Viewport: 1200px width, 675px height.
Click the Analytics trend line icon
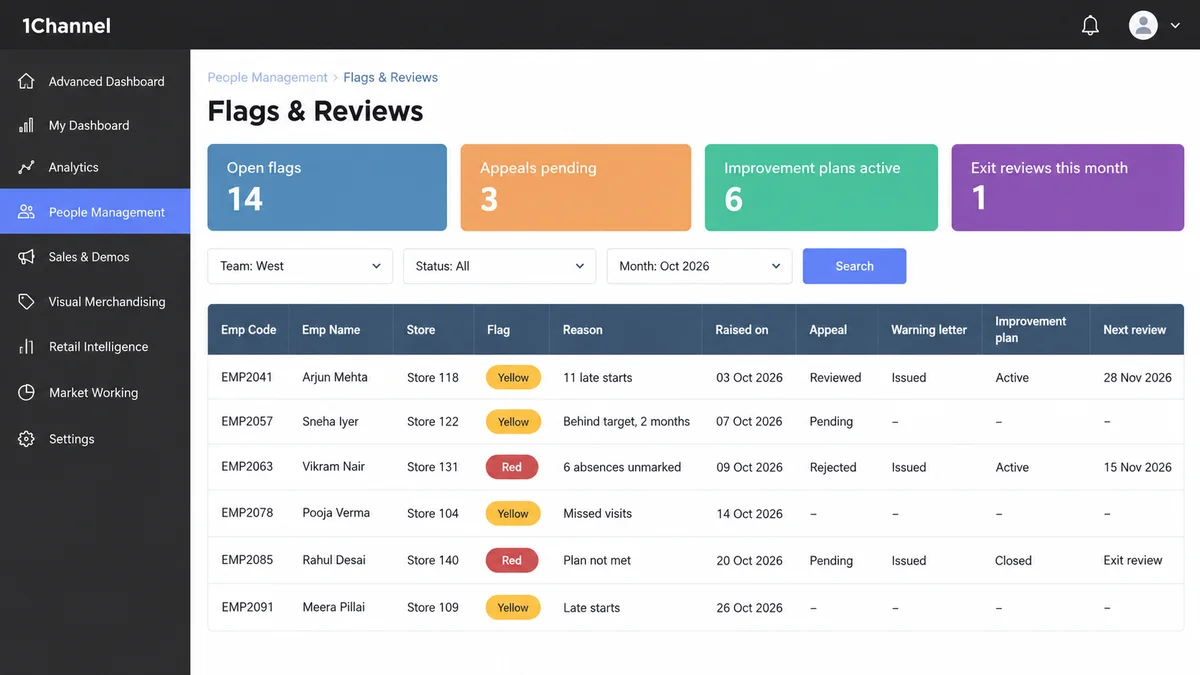click(27, 167)
